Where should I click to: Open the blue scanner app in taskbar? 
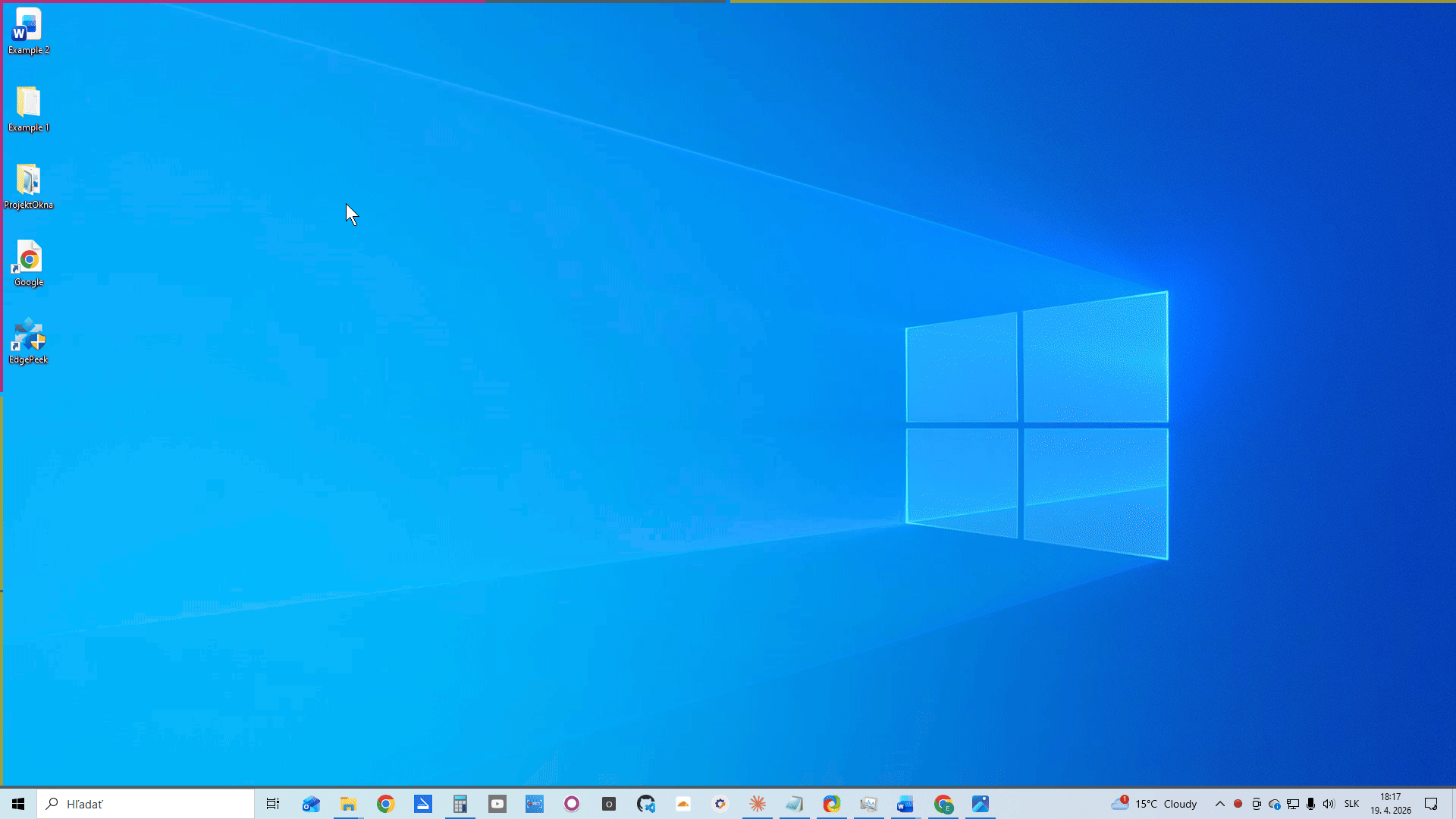[x=422, y=804]
